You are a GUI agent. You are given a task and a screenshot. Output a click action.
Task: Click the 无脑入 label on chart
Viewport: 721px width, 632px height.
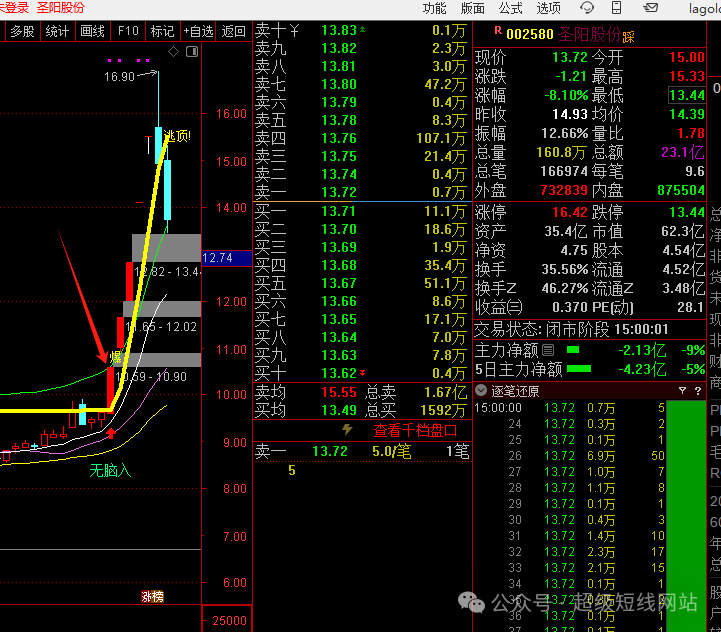(x=110, y=471)
